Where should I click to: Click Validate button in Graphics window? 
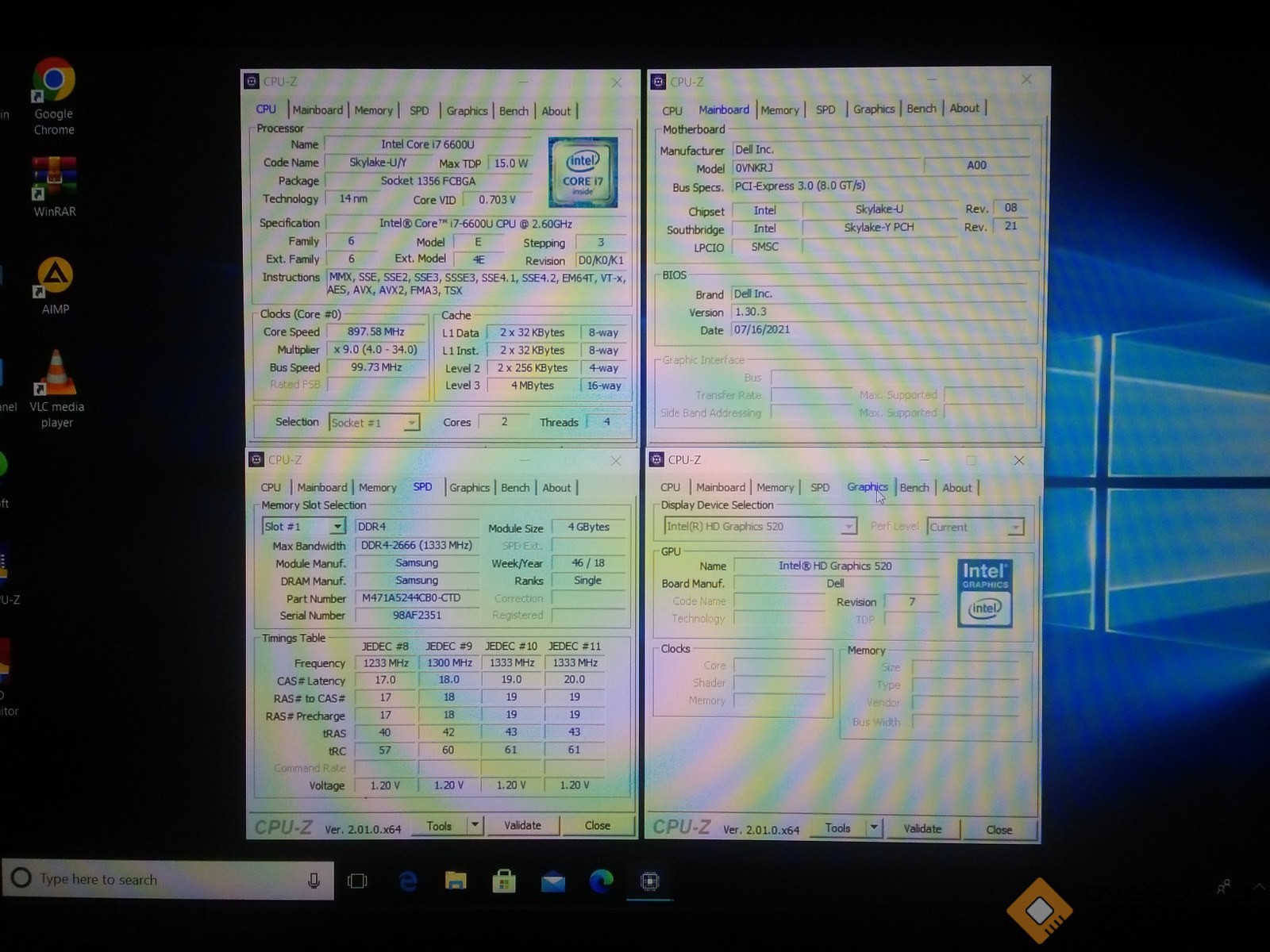(x=922, y=828)
